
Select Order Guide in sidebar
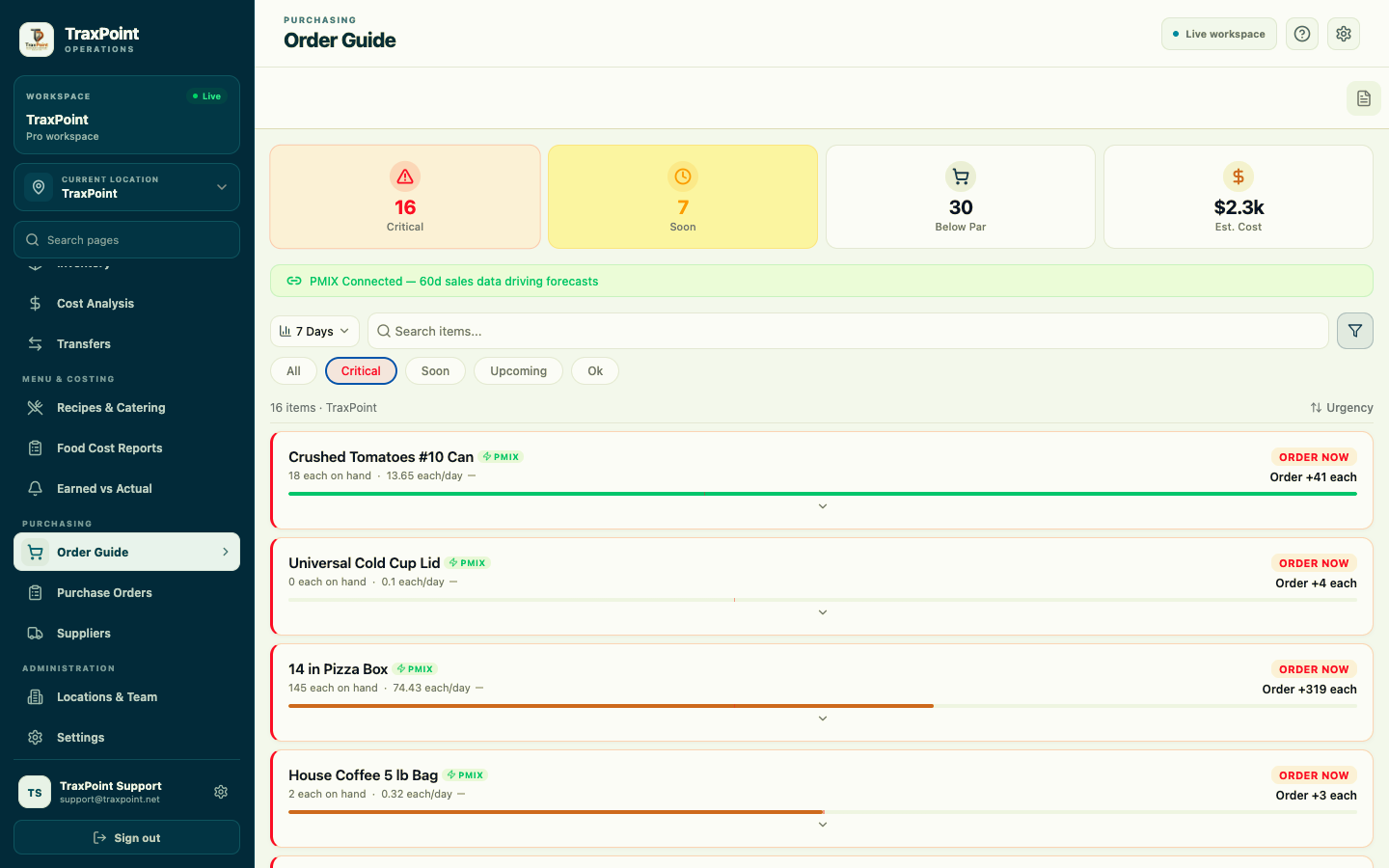(x=126, y=553)
